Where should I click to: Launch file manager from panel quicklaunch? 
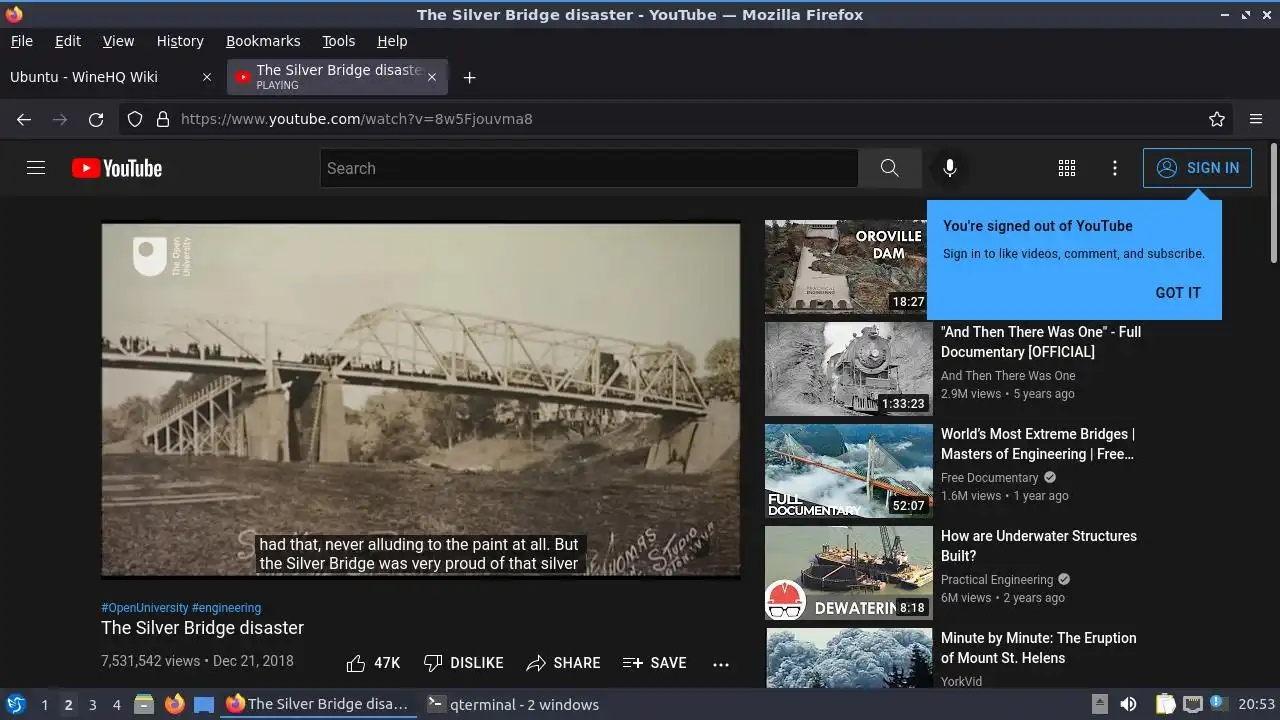(x=143, y=704)
